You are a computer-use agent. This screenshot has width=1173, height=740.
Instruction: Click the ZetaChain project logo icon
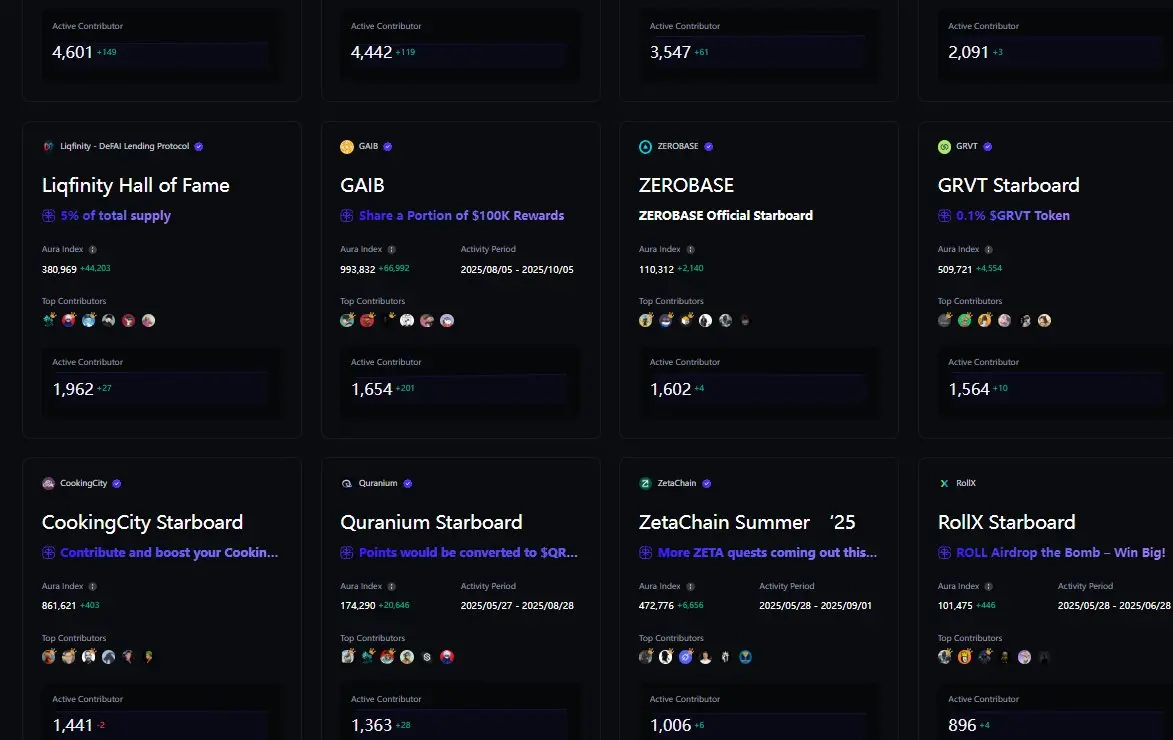point(646,483)
